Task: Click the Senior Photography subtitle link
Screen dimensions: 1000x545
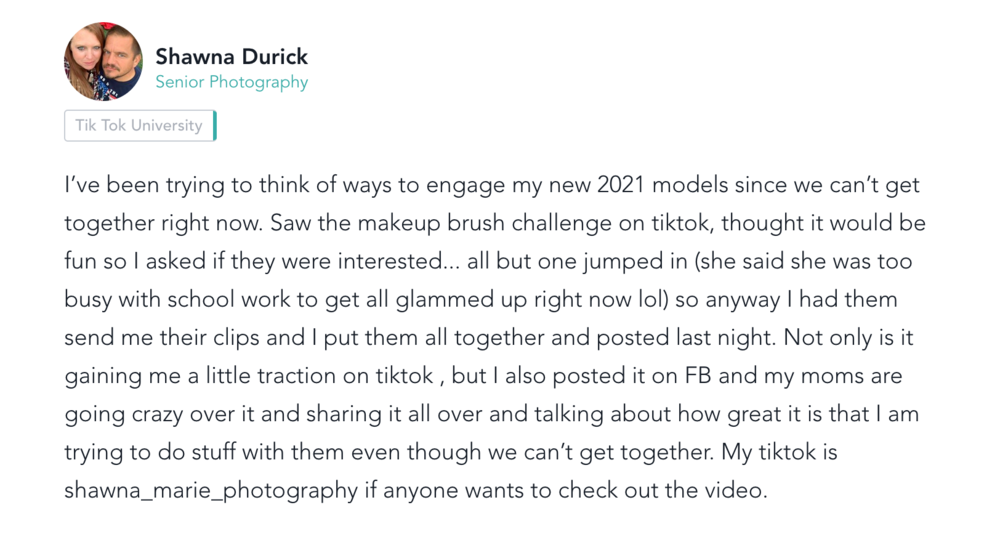Action: click(231, 83)
